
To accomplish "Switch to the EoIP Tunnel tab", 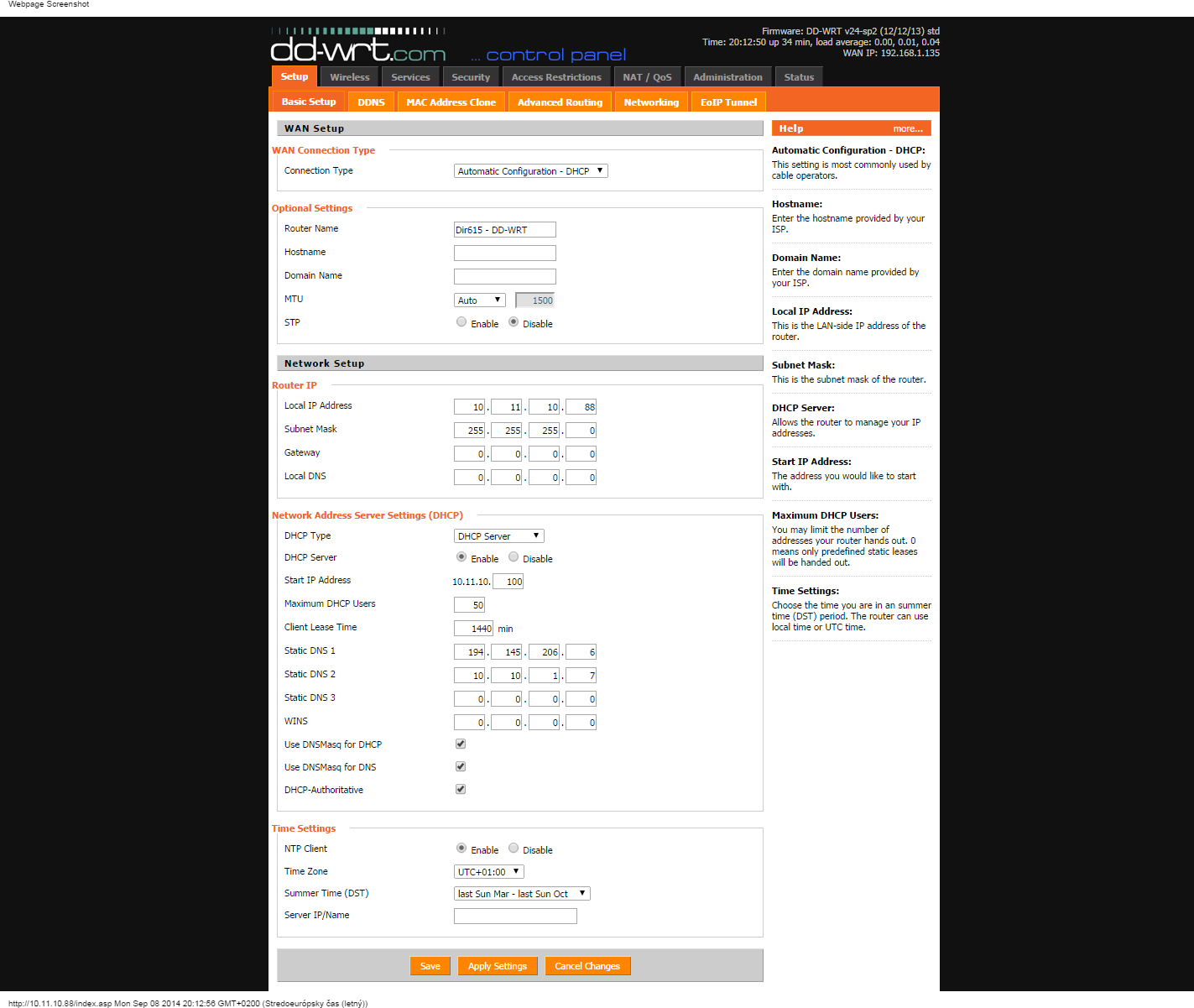I will click(727, 101).
